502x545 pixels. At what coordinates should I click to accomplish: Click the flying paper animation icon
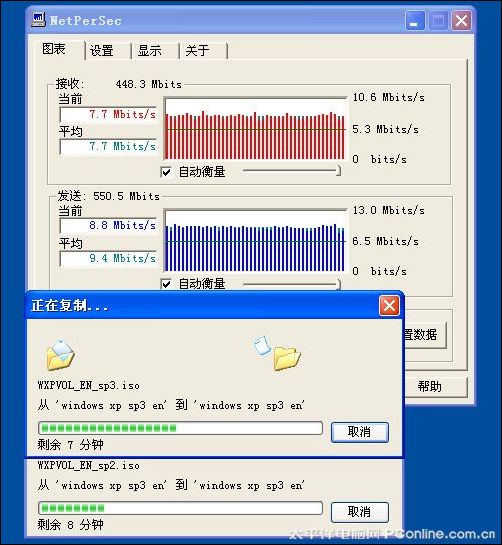262,345
